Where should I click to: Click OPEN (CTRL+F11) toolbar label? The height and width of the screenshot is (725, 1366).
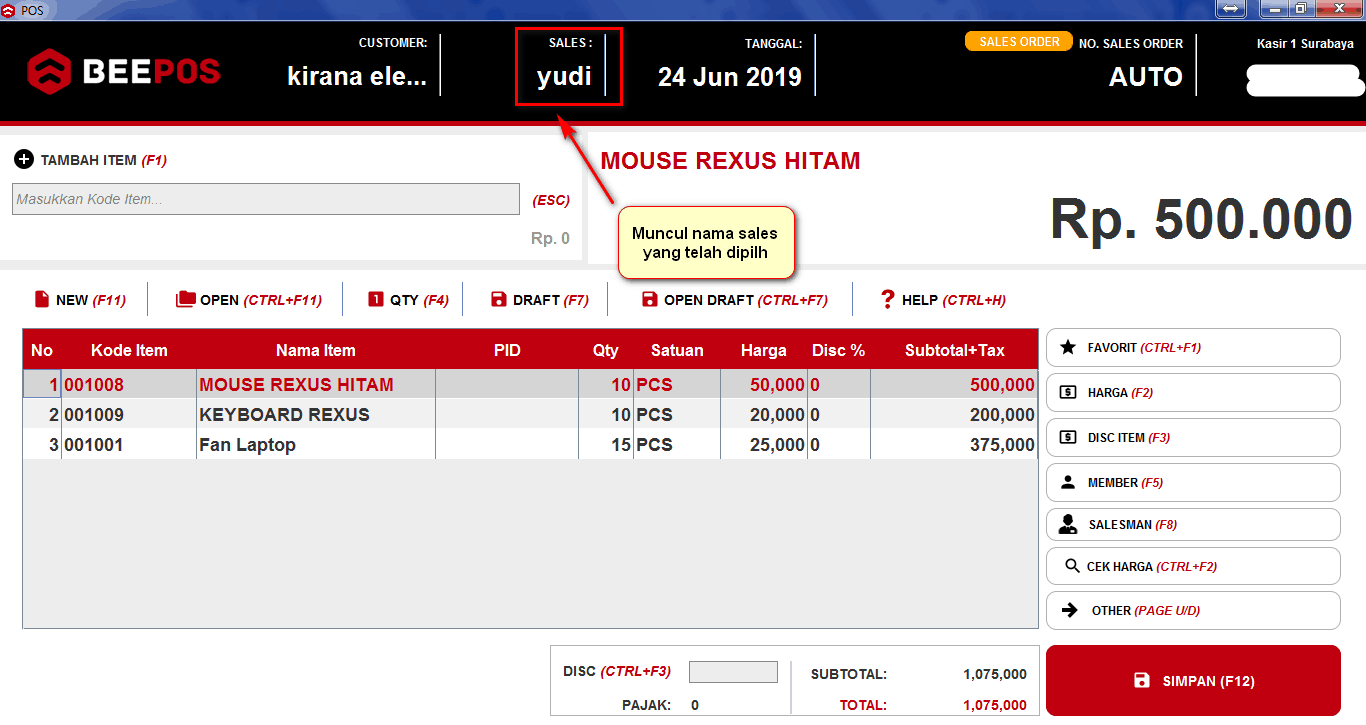click(x=260, y=300)
